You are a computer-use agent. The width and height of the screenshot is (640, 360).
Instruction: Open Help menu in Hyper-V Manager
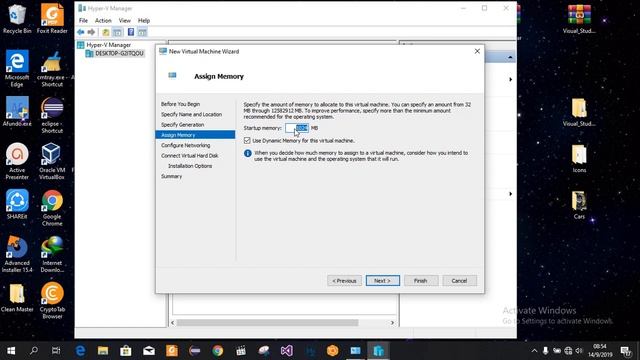tap(144, 20)
